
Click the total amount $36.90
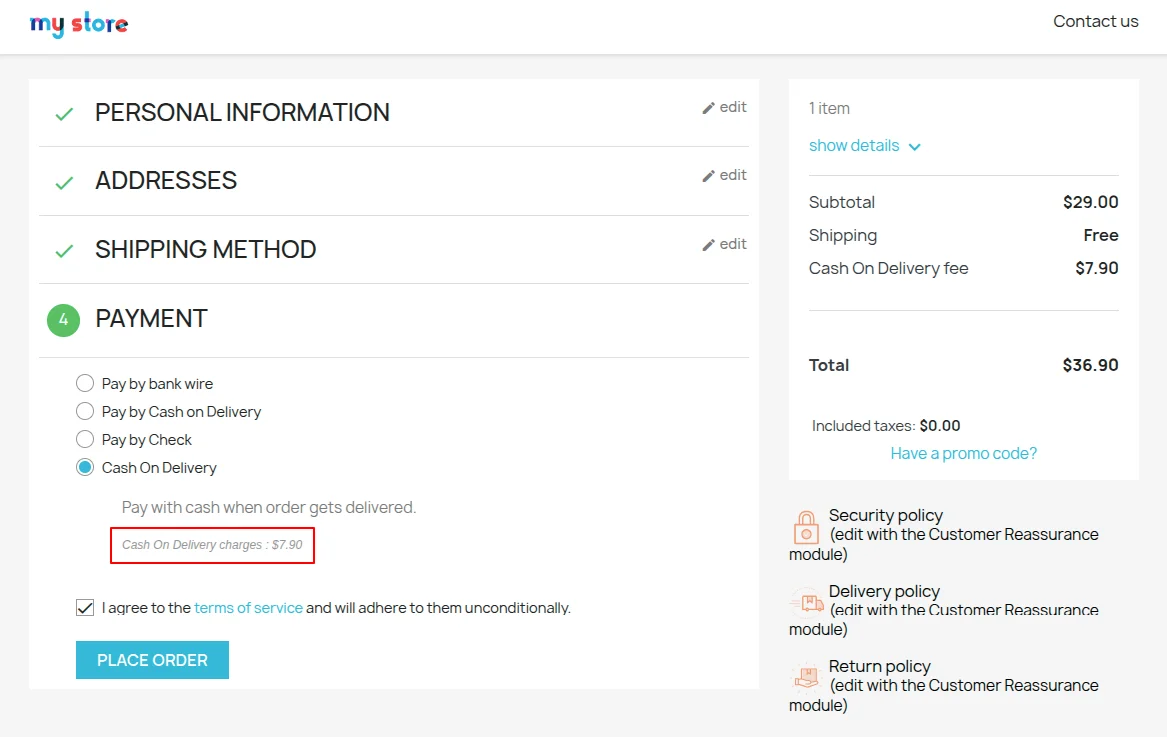tap(1090, 365)
